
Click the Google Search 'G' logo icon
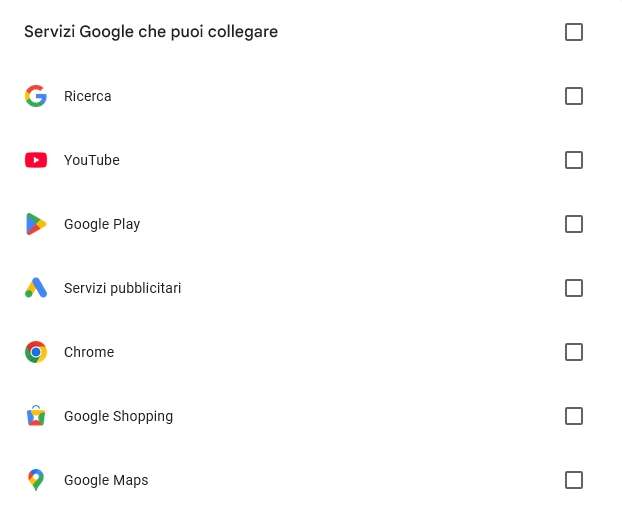(36, 96)
